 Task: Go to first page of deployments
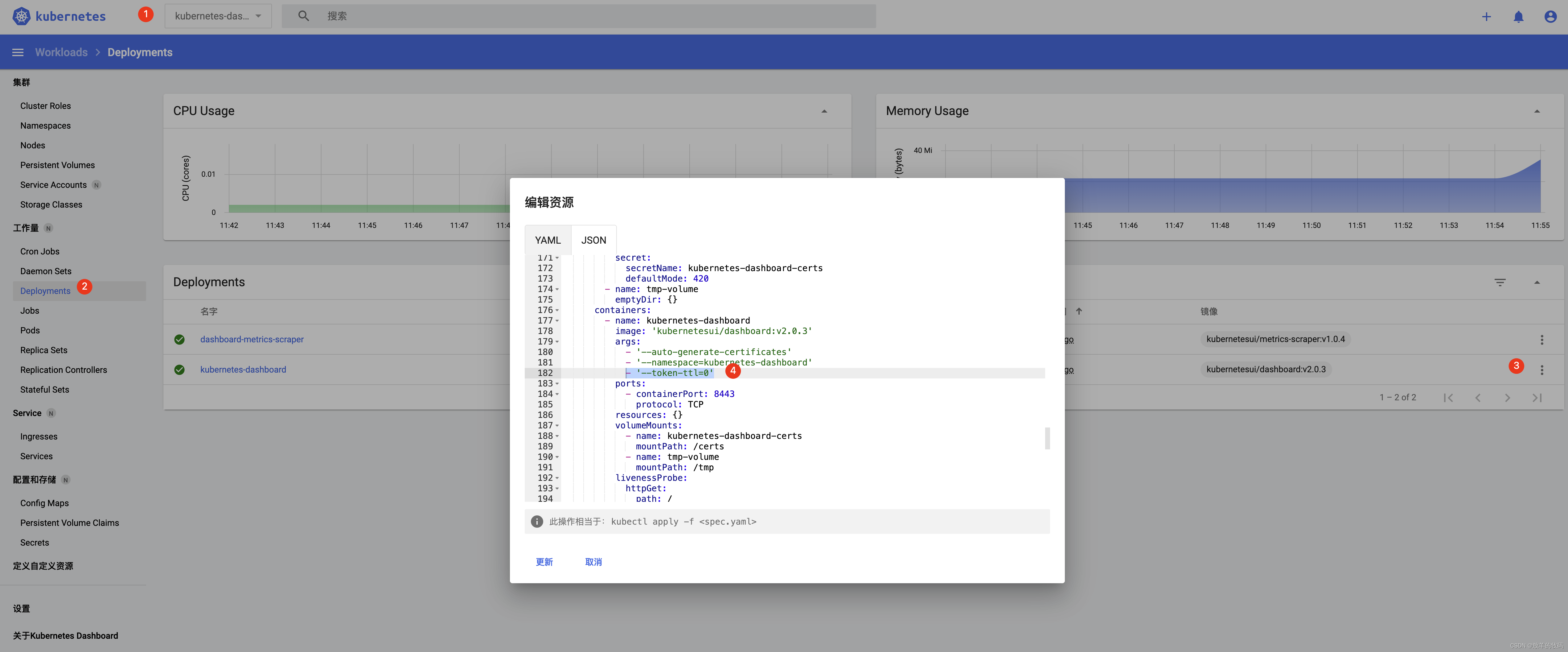pos(1448,398)
